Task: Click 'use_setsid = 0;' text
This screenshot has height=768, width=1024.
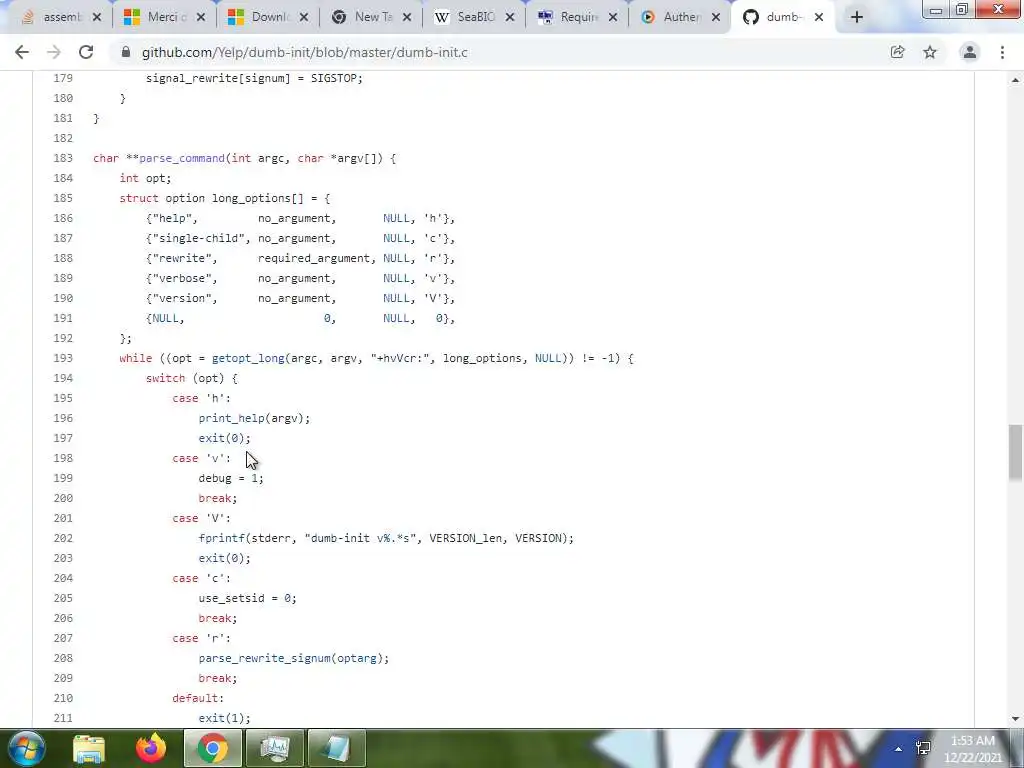Action: click(x=248, y=598)
